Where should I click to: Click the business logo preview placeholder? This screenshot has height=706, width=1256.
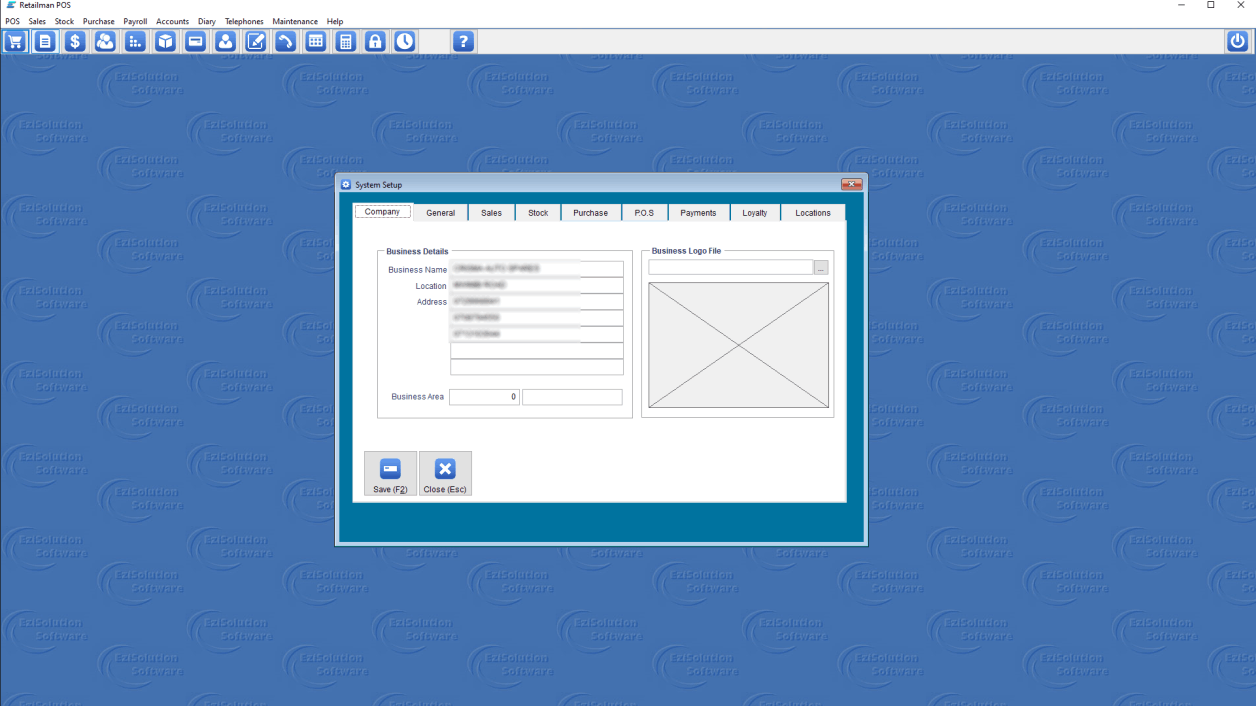tap(739, 345)
